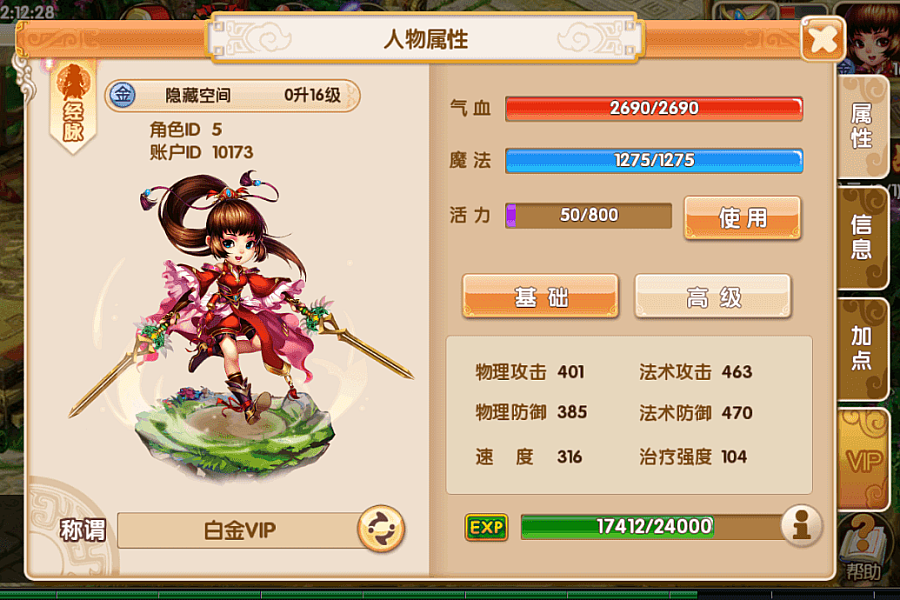Viewport: 900px width, 600px height.
Task: Click the 活力 vitality bar 50/800
Action: (x=588, y=215)
